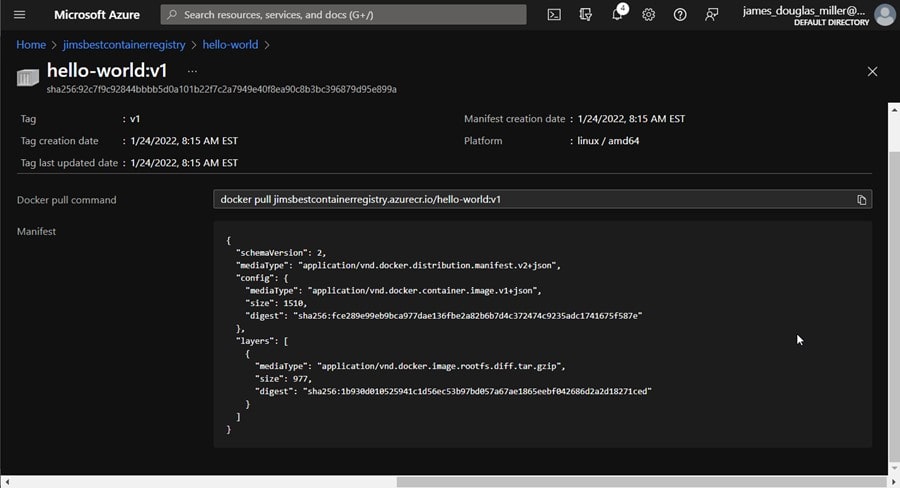Open Cloud Shell from the top bar

(x=554, y=15)
